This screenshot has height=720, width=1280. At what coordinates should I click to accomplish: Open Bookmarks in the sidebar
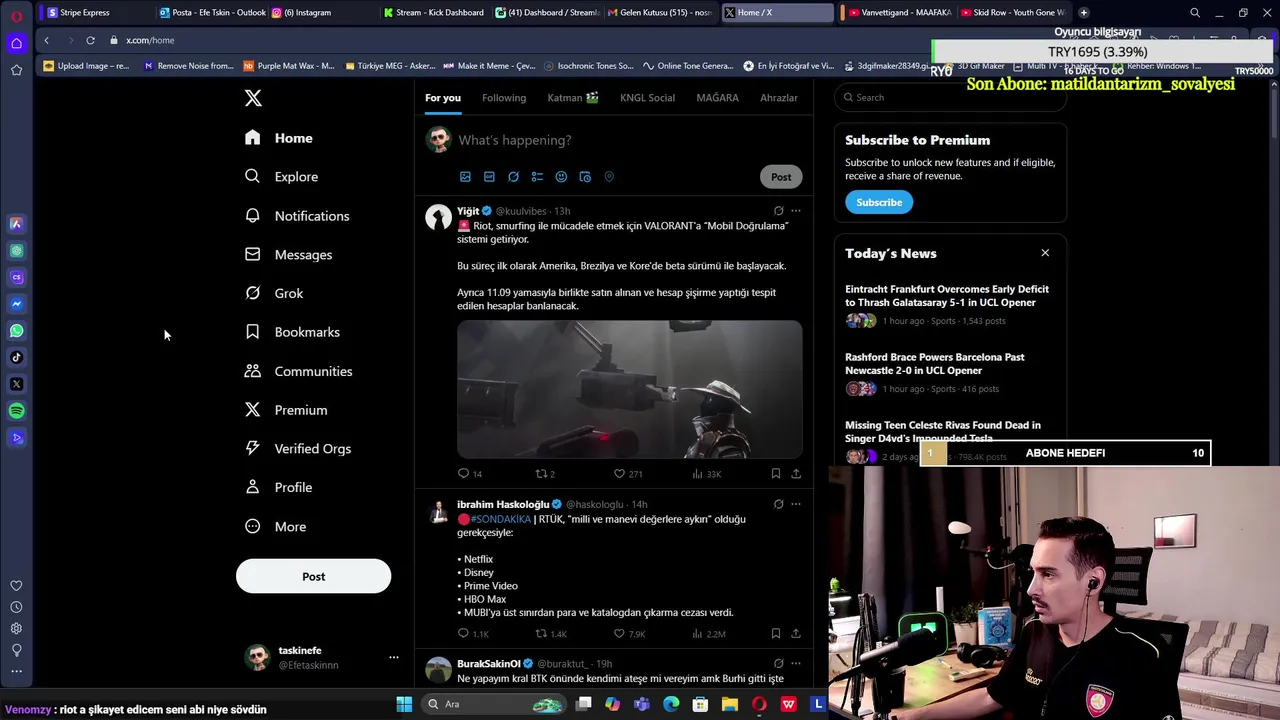coord(292,332)
